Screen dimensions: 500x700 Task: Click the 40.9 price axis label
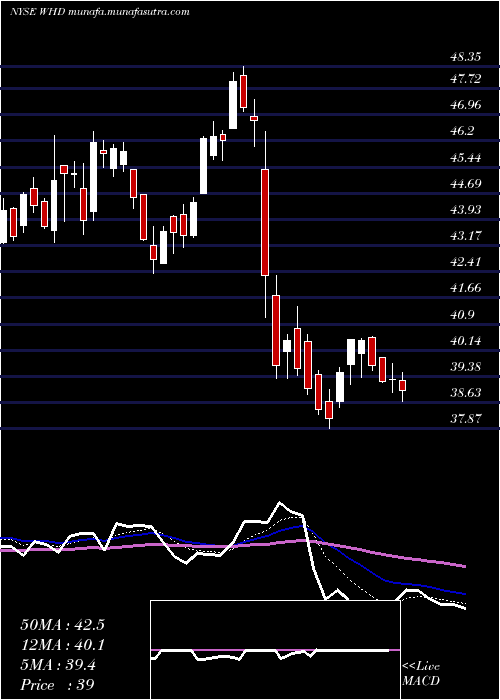(x=462, y=315)
